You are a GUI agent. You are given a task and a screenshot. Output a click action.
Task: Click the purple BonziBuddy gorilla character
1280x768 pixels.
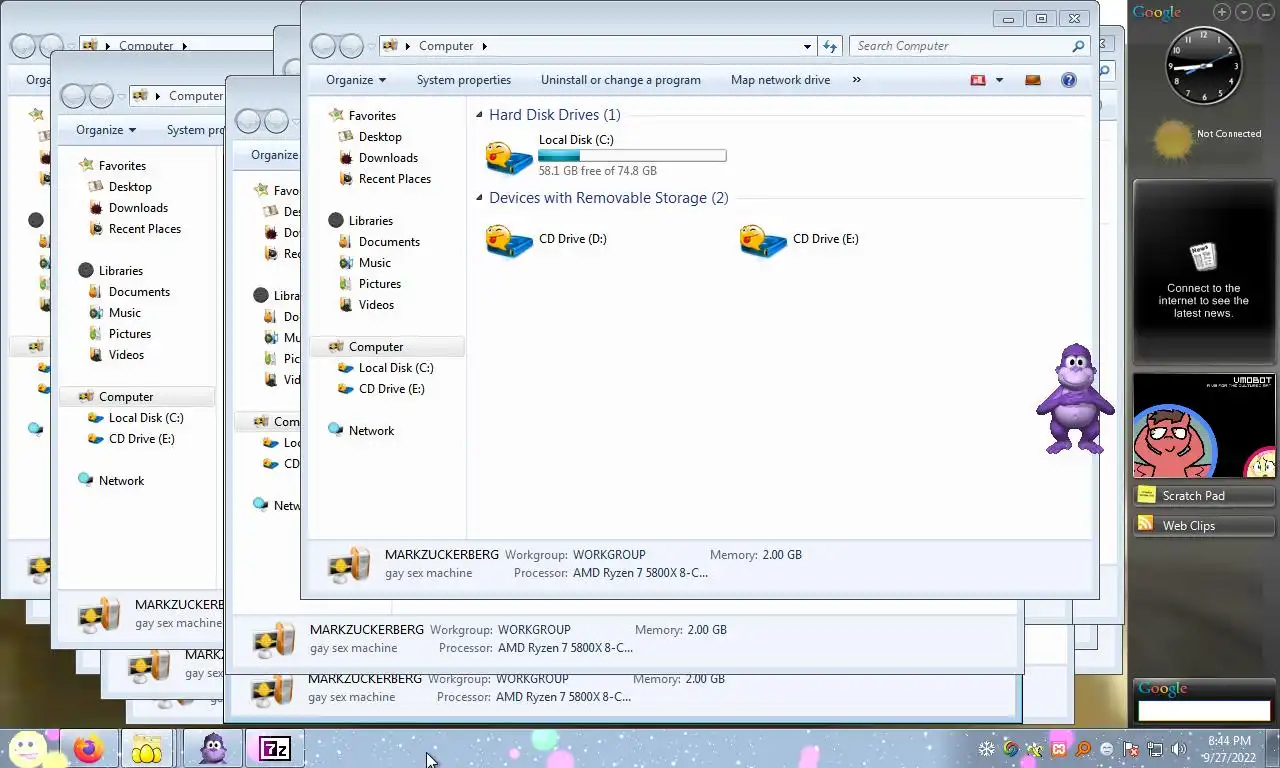pyautogui.click(x=1075, y=398)
